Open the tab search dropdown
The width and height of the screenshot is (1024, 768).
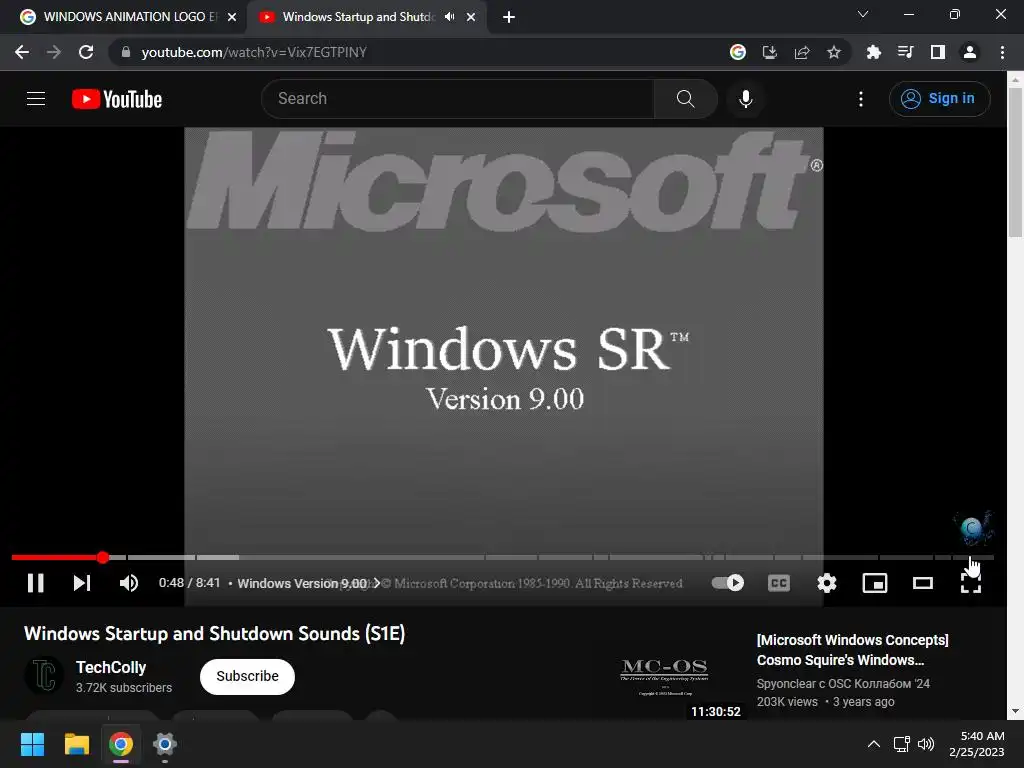[x=863, y=14]
